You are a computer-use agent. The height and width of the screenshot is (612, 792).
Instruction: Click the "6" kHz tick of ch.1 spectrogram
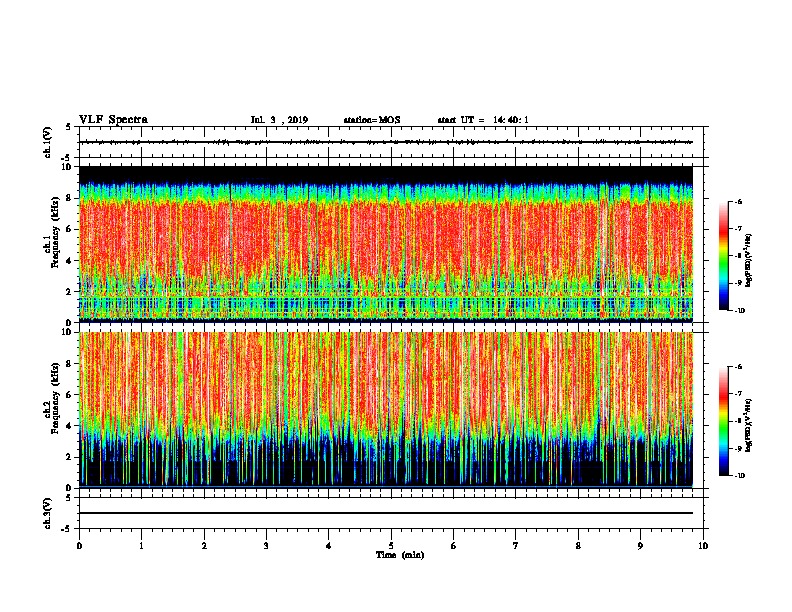point(70,229)
